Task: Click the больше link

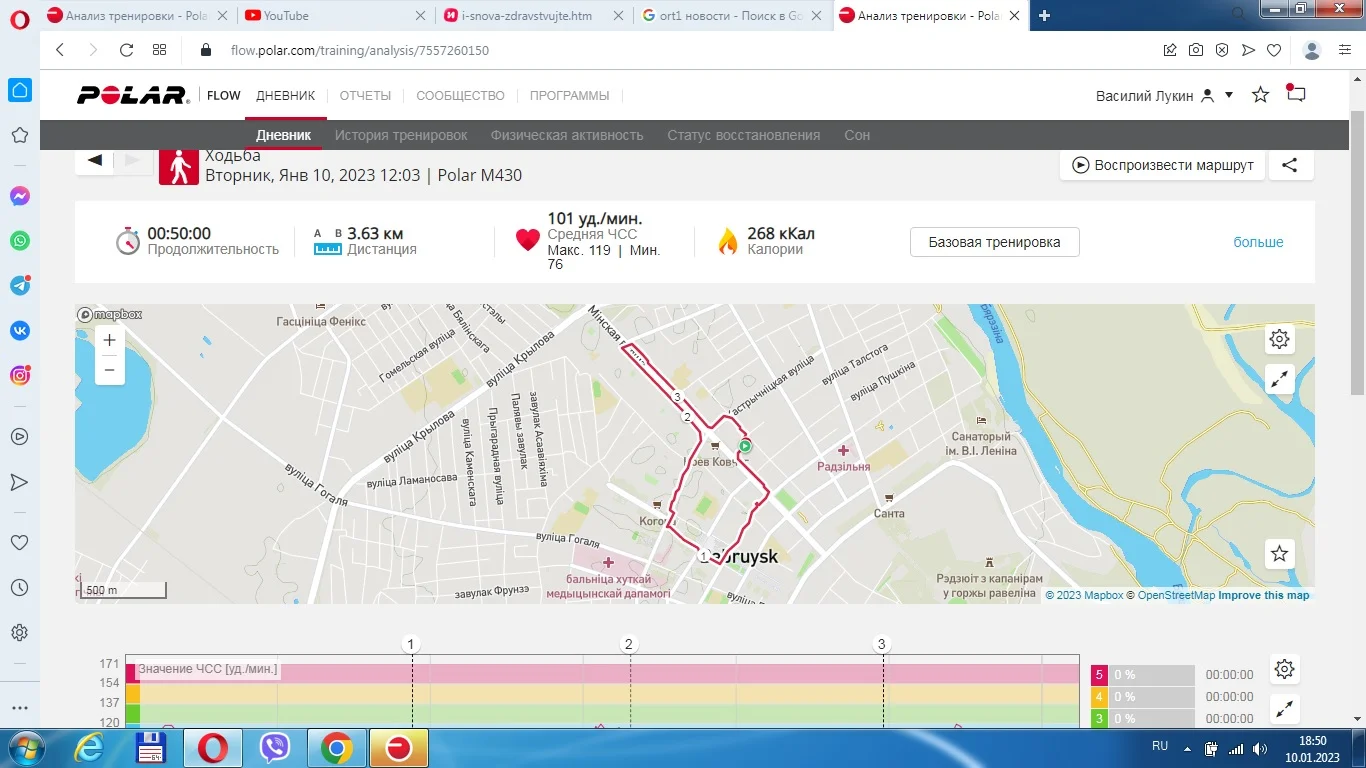Action: point(1258,242)
